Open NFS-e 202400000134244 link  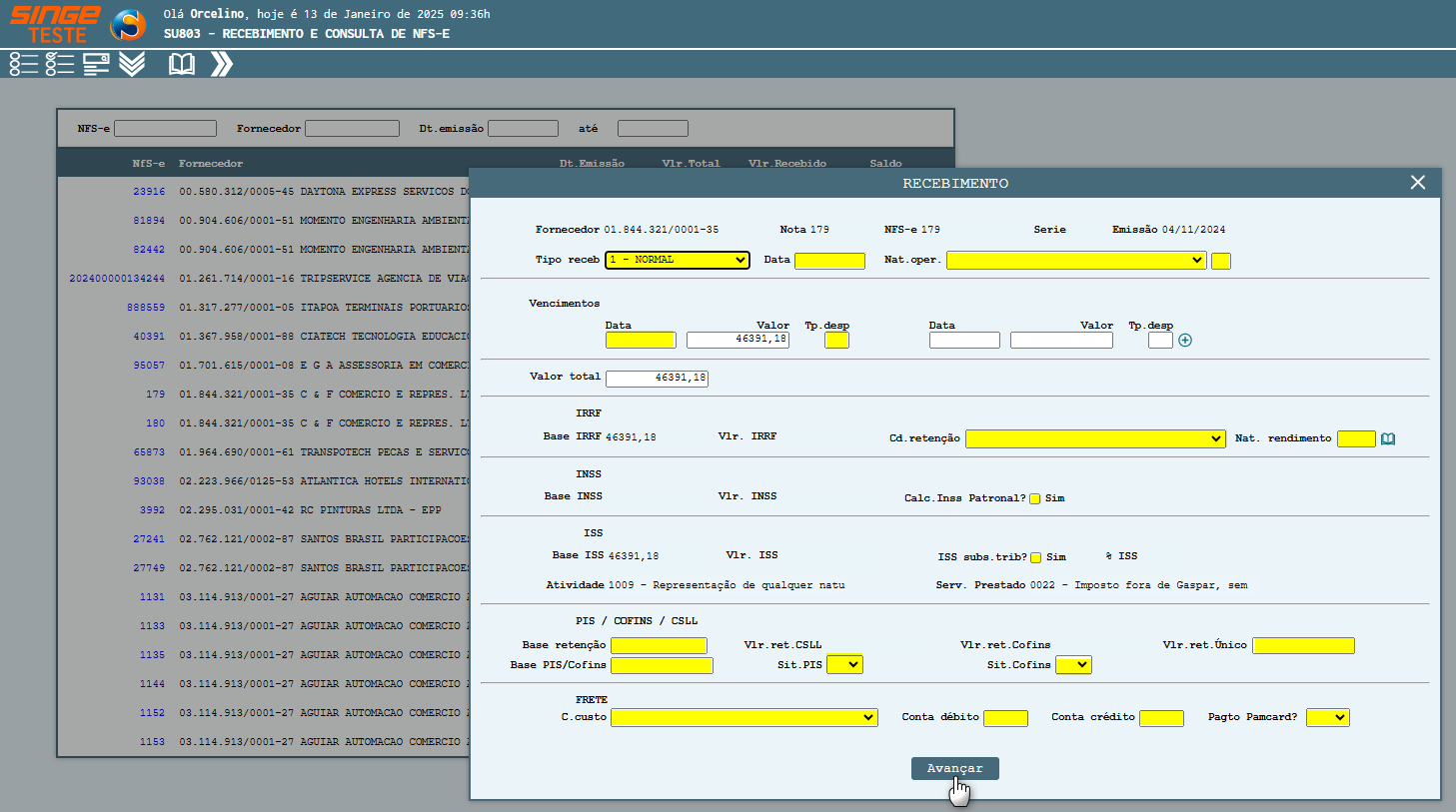[117, 279]
